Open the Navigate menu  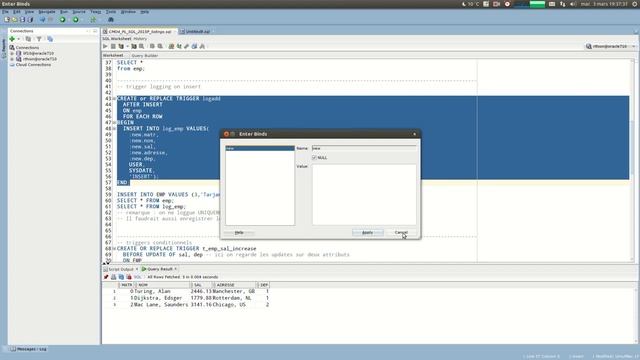point(47,12)
